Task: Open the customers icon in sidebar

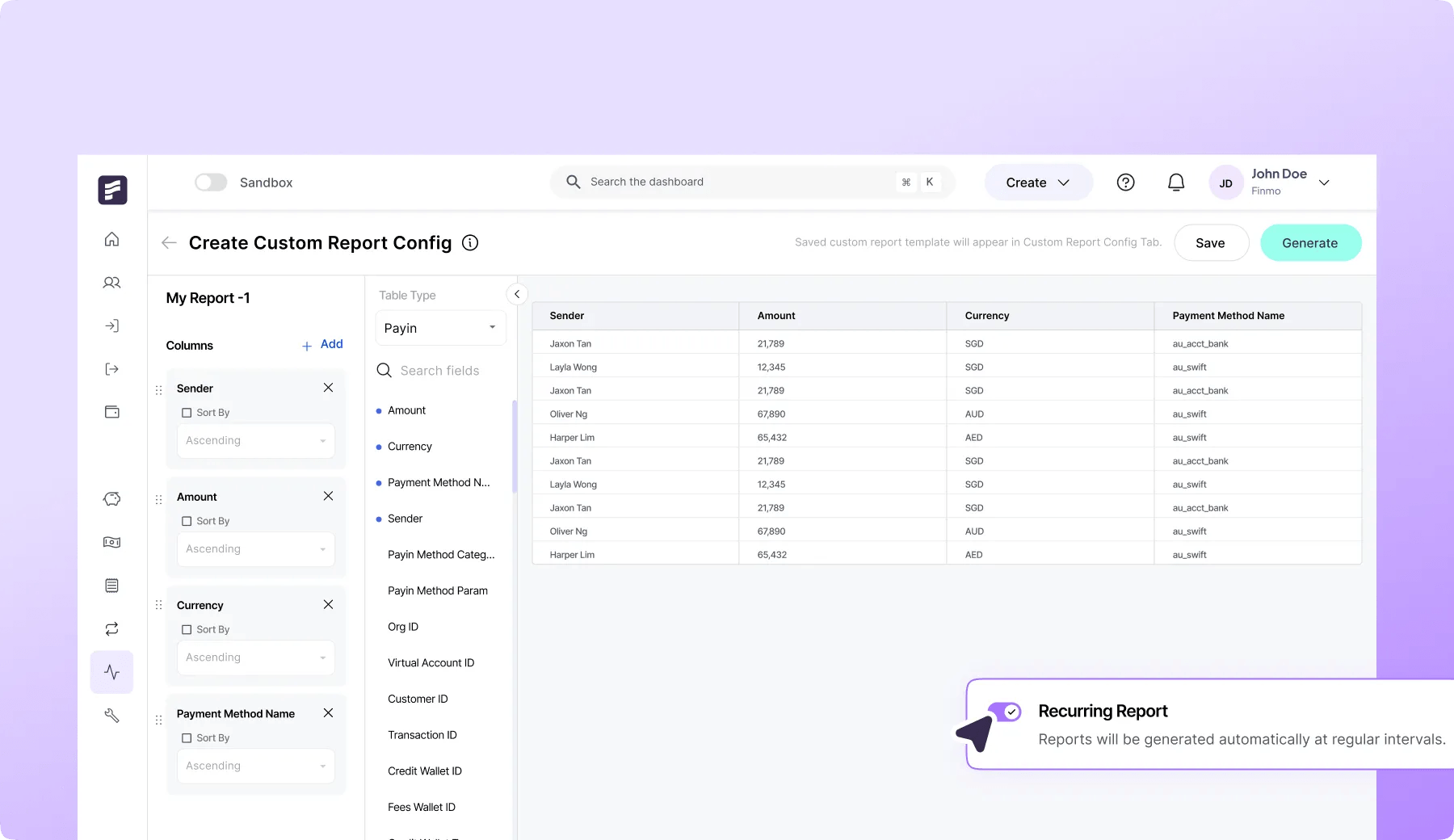Action: (x=112, y=283)
